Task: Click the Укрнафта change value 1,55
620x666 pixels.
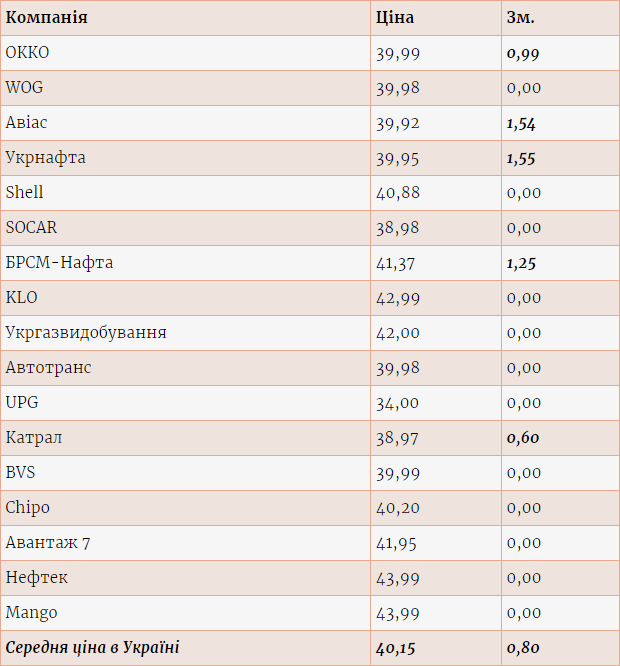Action: 521,158
